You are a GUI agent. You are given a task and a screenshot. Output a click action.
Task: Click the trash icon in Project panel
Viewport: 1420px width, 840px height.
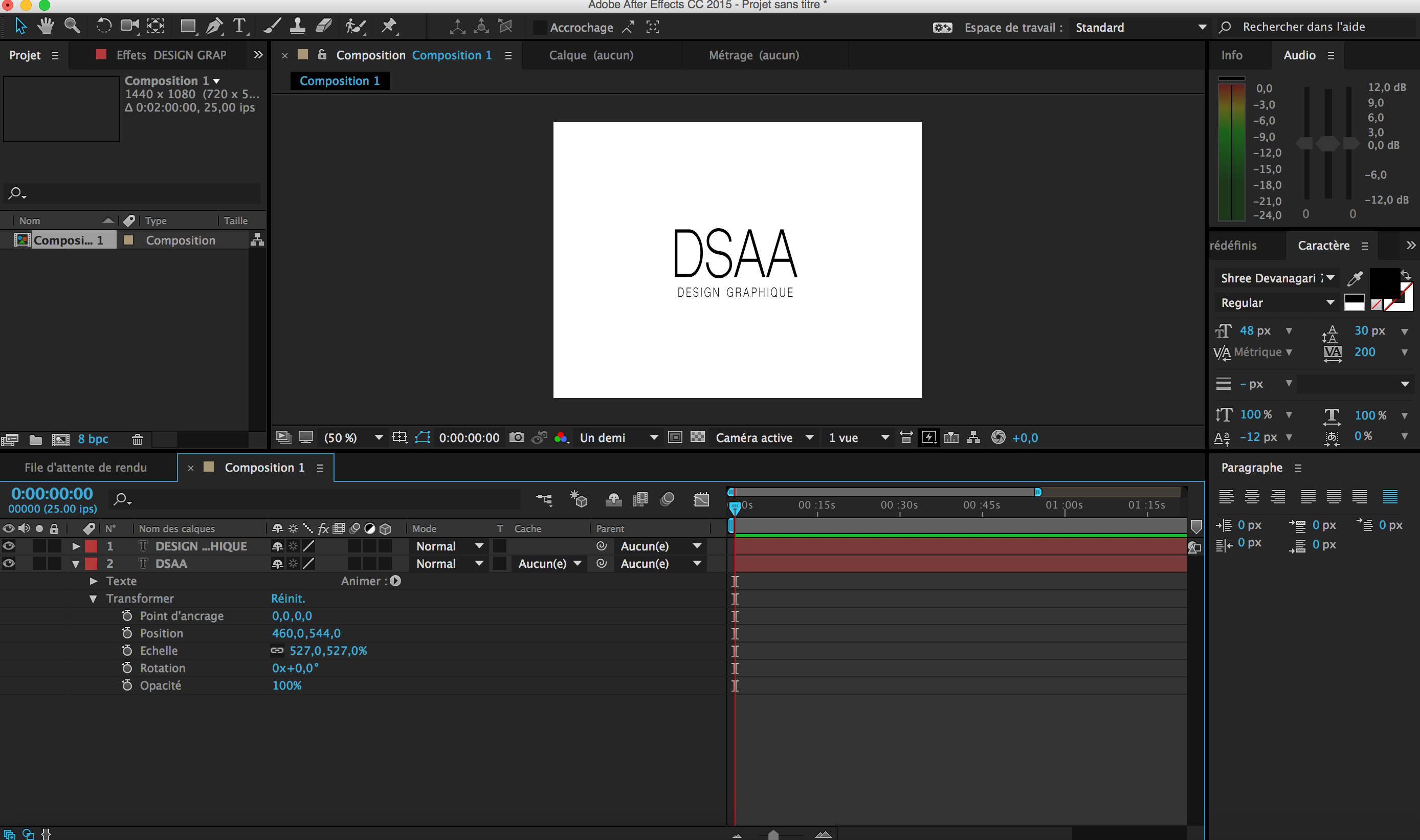[x=138, y=439]
